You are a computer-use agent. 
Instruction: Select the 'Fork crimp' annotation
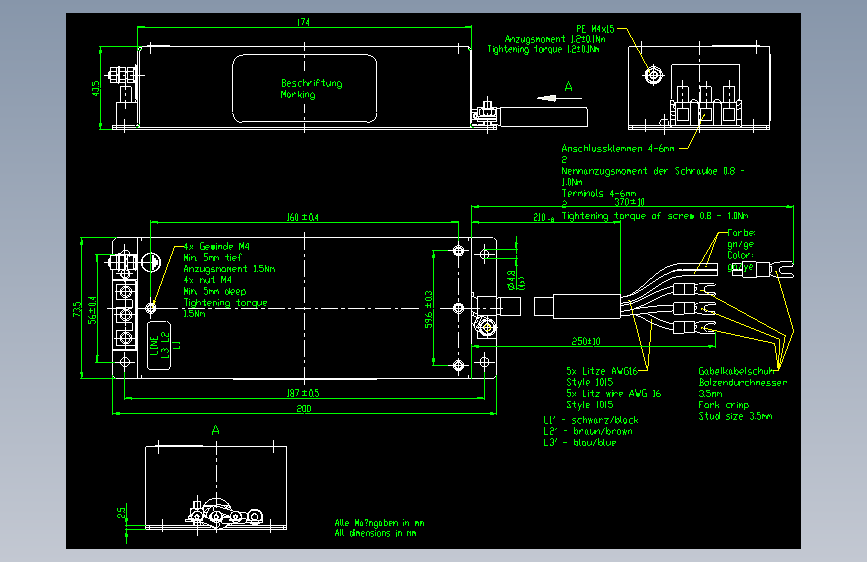click(x=724, y=405)
